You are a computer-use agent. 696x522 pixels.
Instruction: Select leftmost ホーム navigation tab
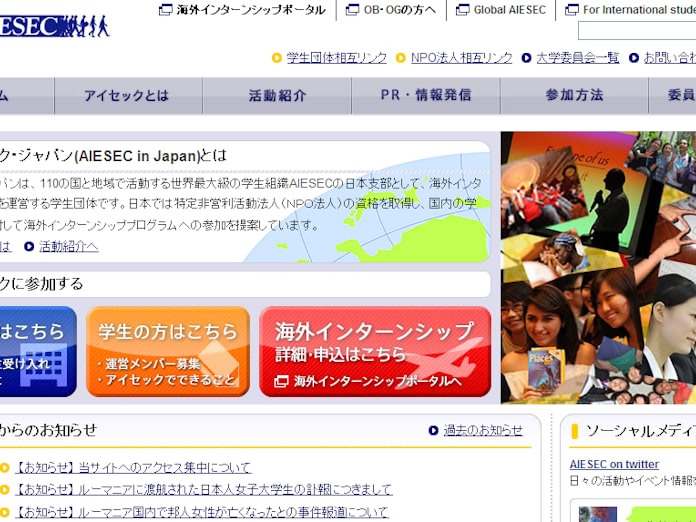[x=27, y=95]
